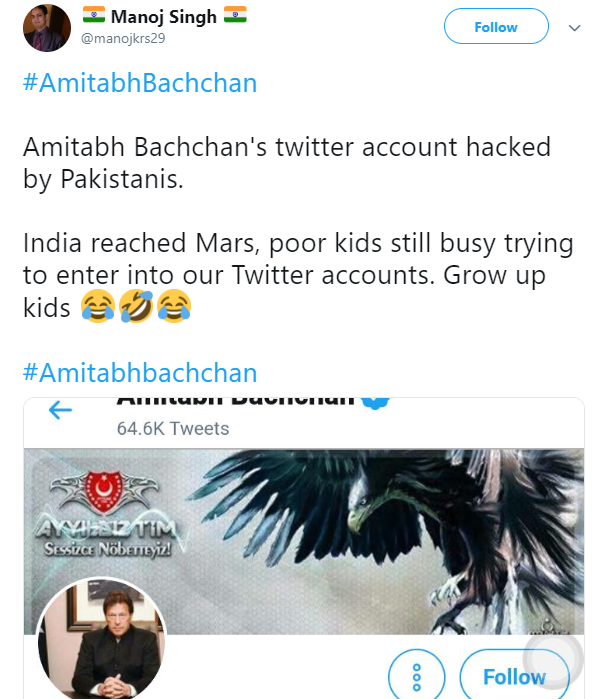The height and width of the screenshot is (699, 608).
Task: Open the #Amitabhbachchan hashtag below the tweet text
Action: pos(139,373)
